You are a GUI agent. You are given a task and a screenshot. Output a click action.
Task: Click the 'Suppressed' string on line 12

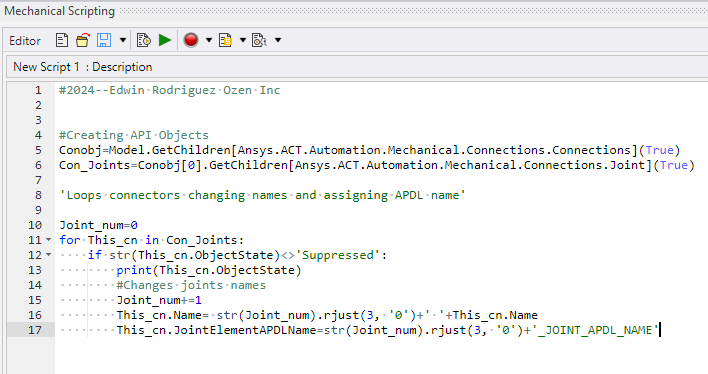[338, 255]
